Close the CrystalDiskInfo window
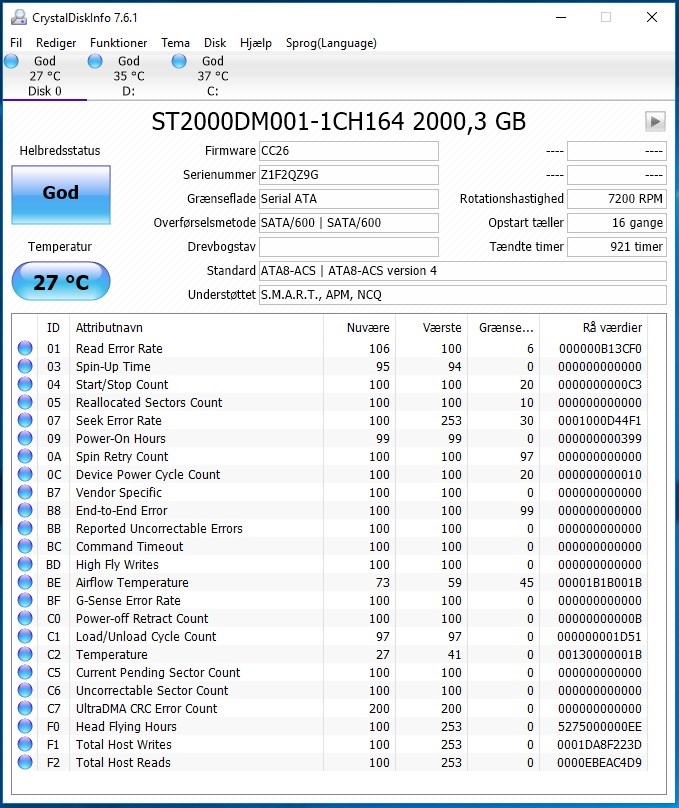 [652, 18]
